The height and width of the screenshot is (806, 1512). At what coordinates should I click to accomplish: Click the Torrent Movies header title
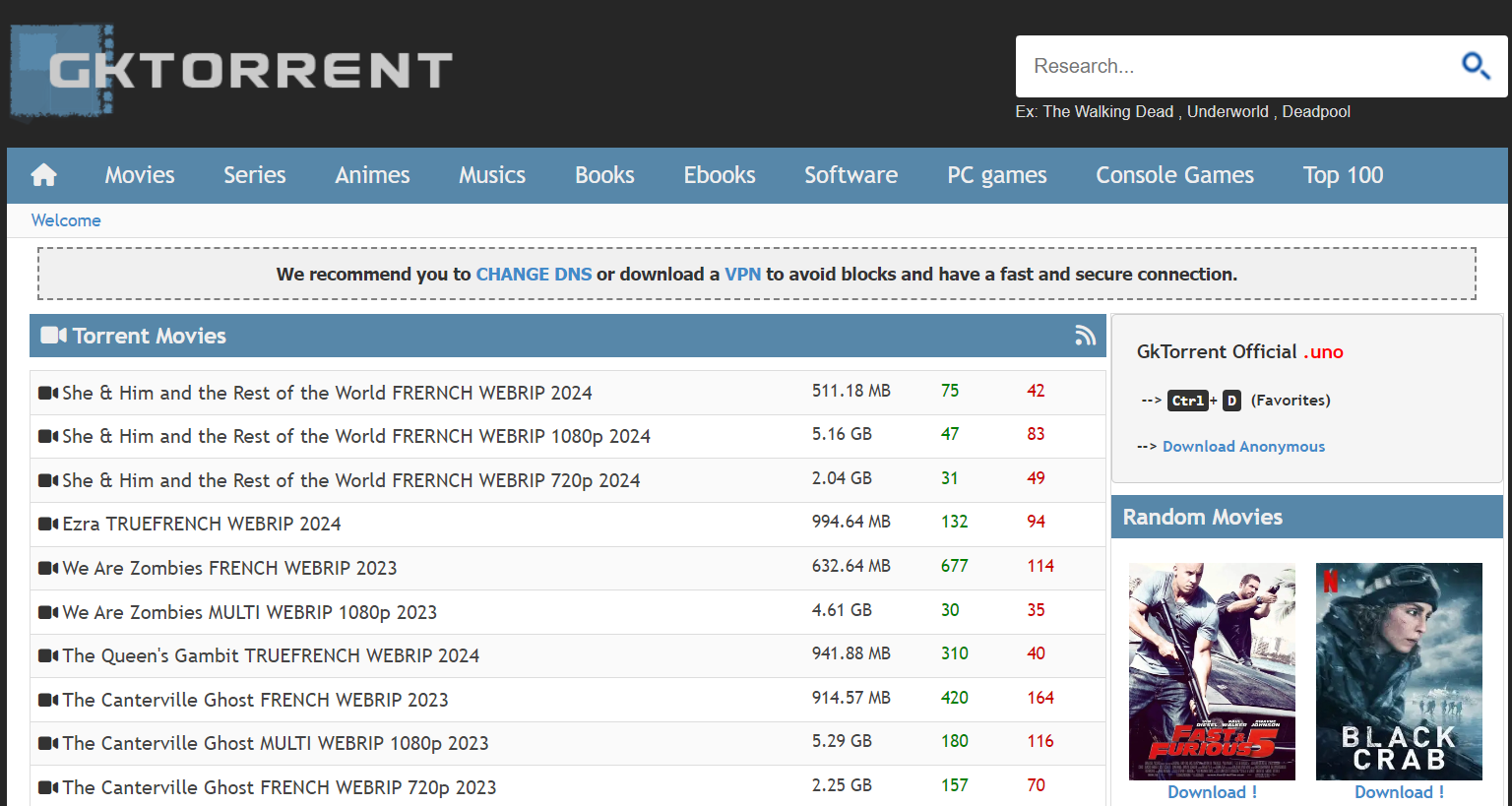pos(150,336)
